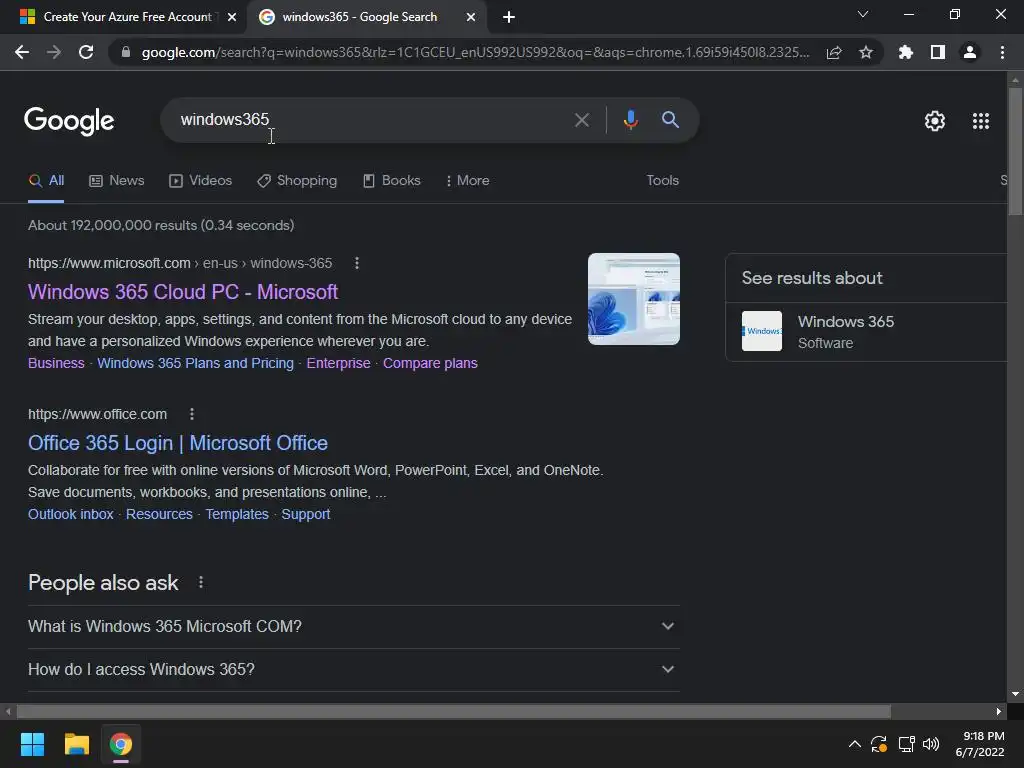Open the Outlook inbox sitelink

71,515
